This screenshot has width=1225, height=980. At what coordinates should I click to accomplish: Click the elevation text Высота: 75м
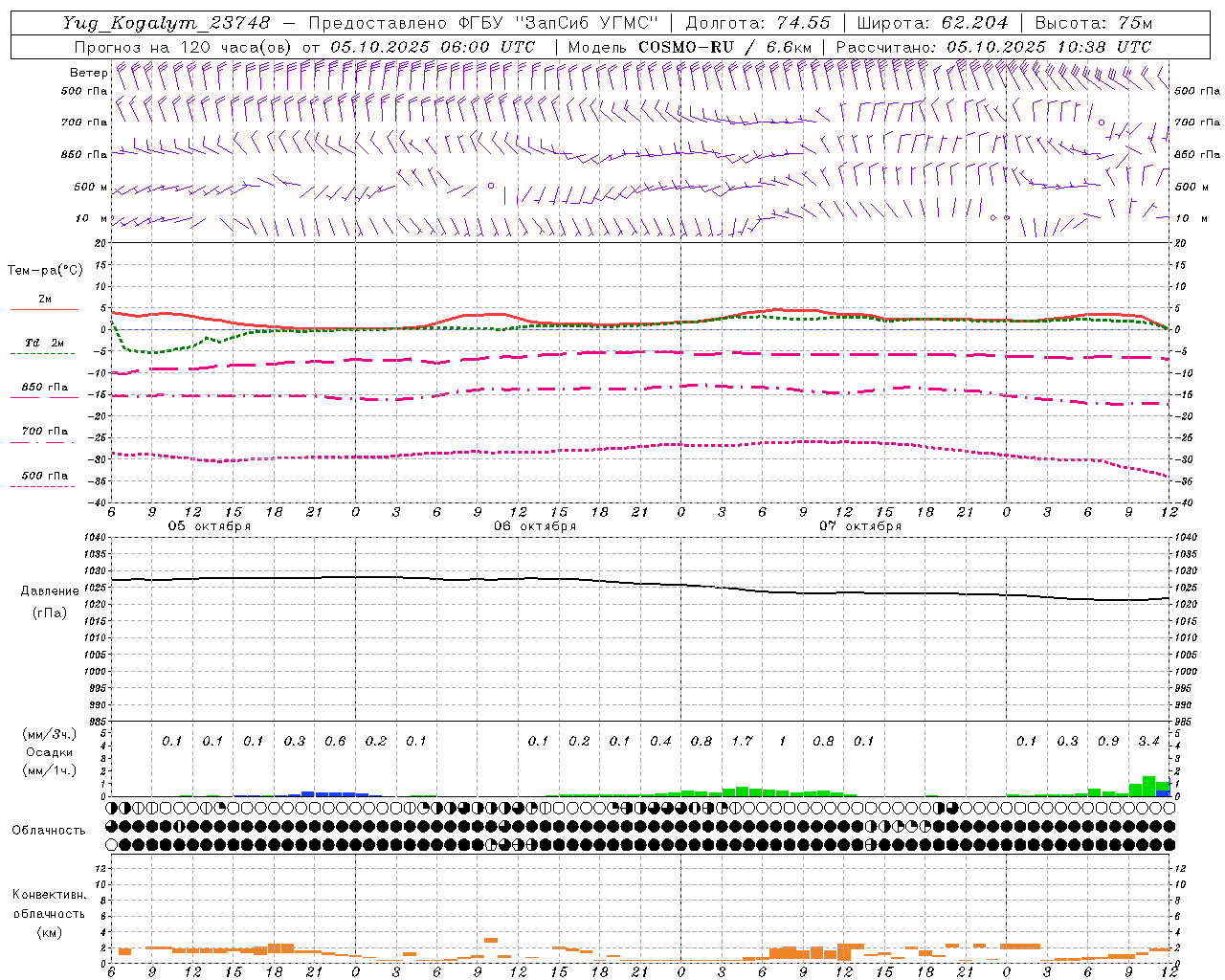point(1093,23)
